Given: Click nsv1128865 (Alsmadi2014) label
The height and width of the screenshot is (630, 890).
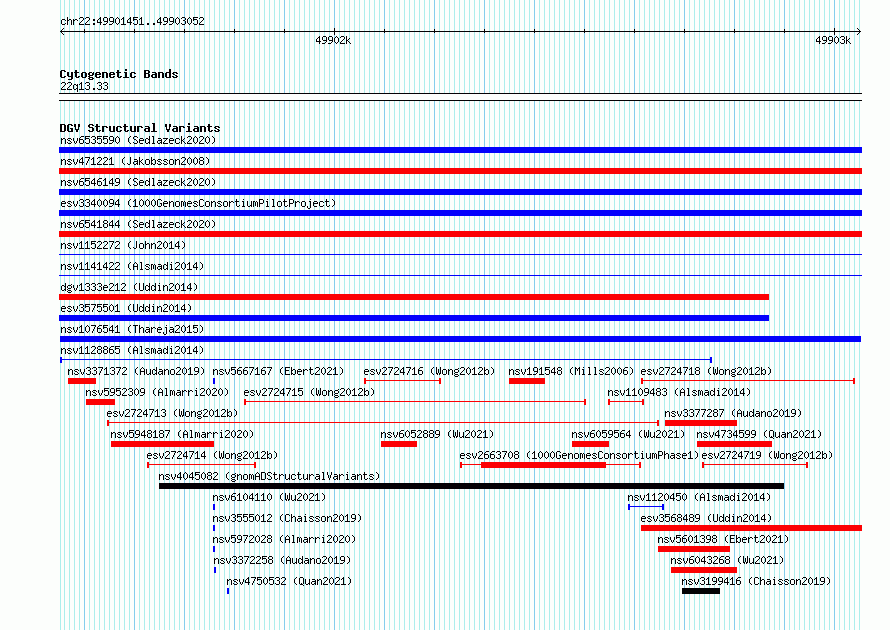Looking at the screenshot, I should tap(132, 350).
